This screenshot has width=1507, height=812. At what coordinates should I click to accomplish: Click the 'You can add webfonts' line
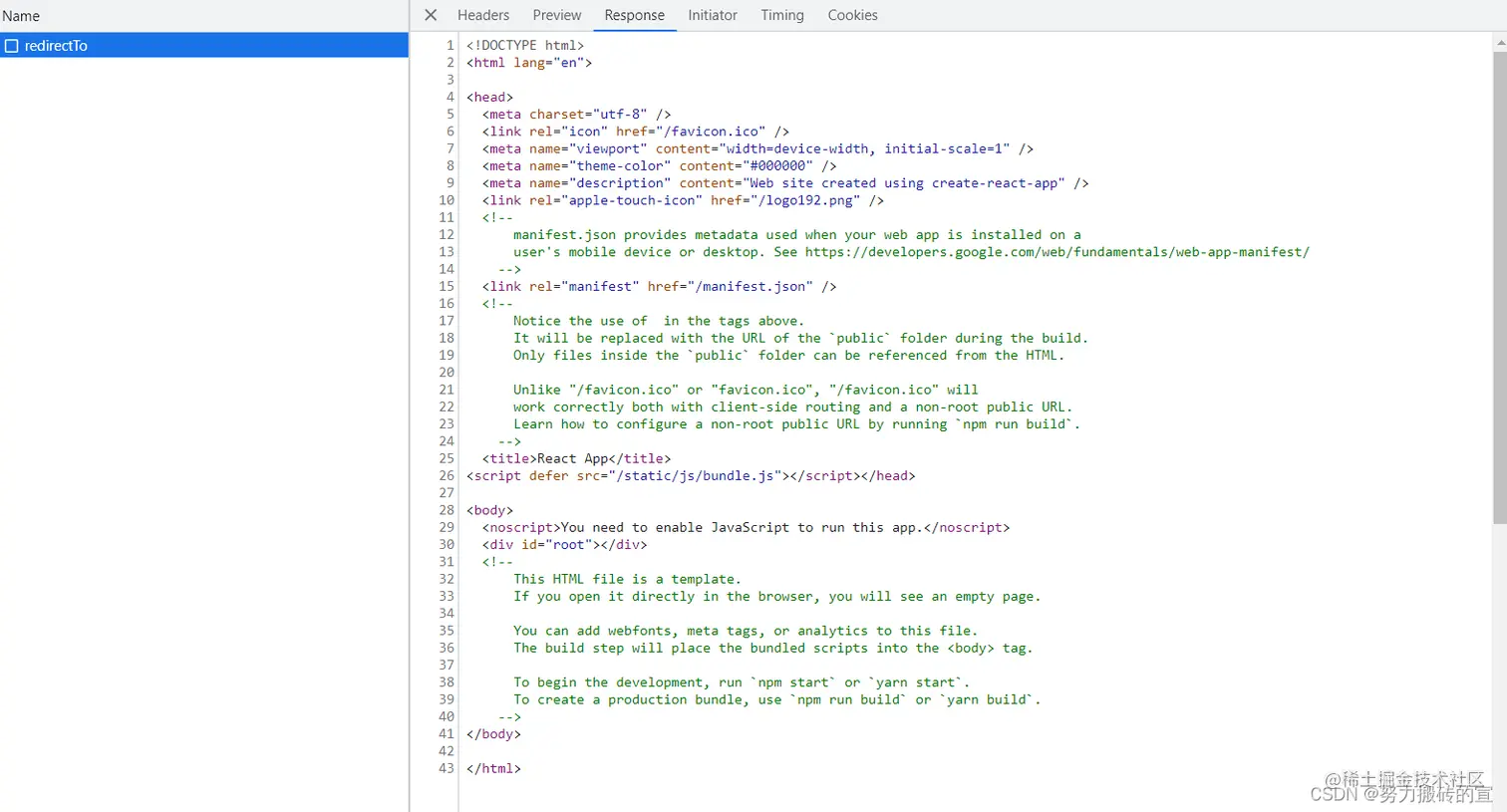pos(746,631)
